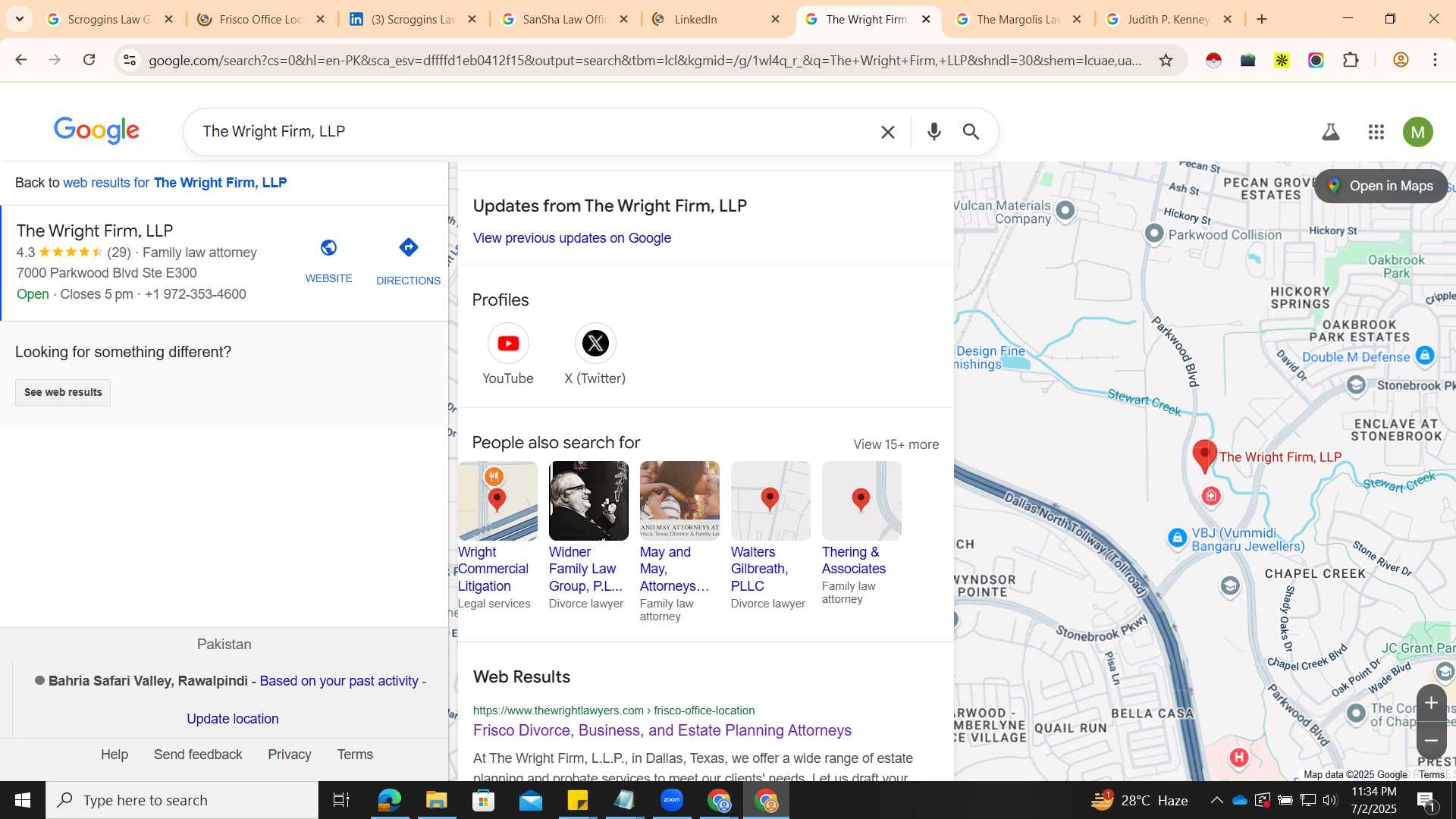Screen dimensions: 1456x819
Task: Open Task View on the taskbar
Action: click(341, 800)
